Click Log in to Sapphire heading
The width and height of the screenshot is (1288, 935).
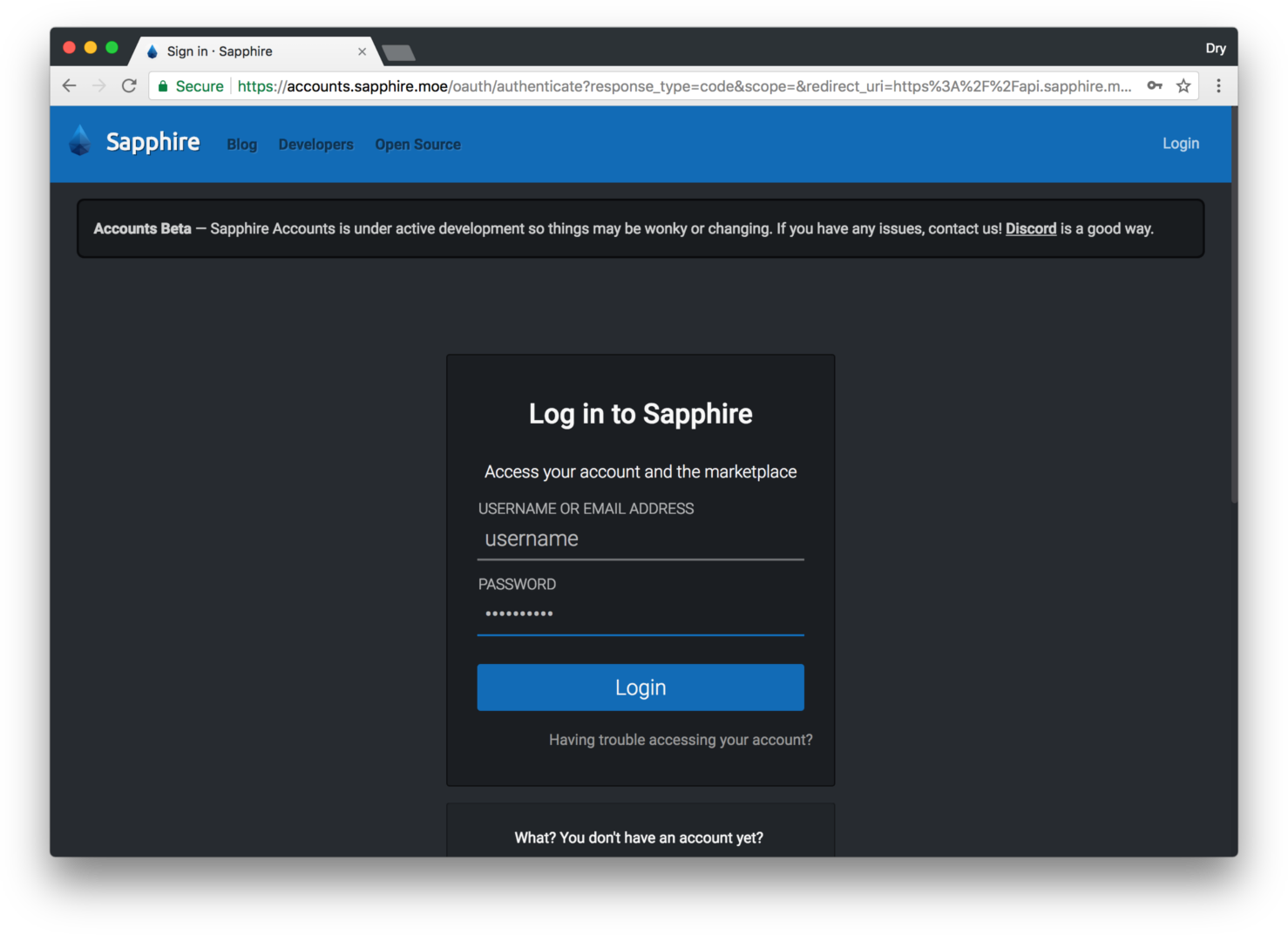(641, 414)
